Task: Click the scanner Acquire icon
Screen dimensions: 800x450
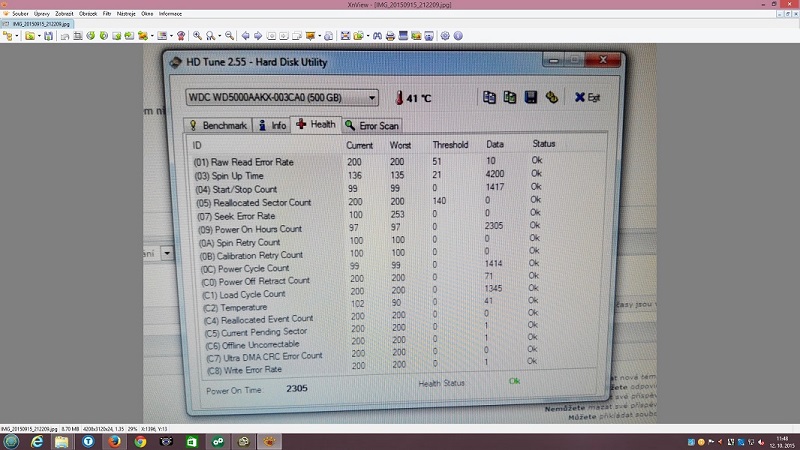Action: coord(403,36)
